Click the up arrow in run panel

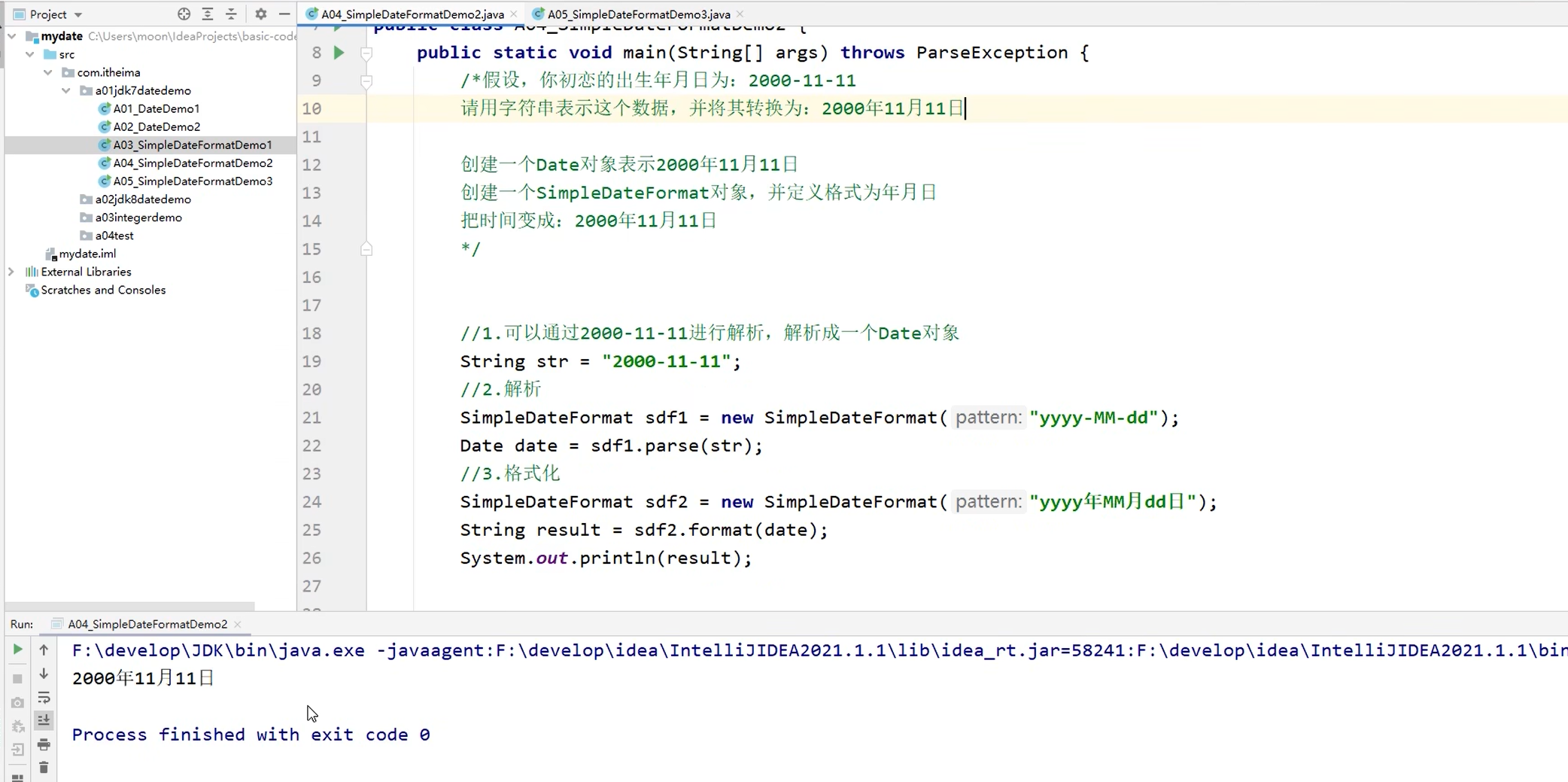44,649
